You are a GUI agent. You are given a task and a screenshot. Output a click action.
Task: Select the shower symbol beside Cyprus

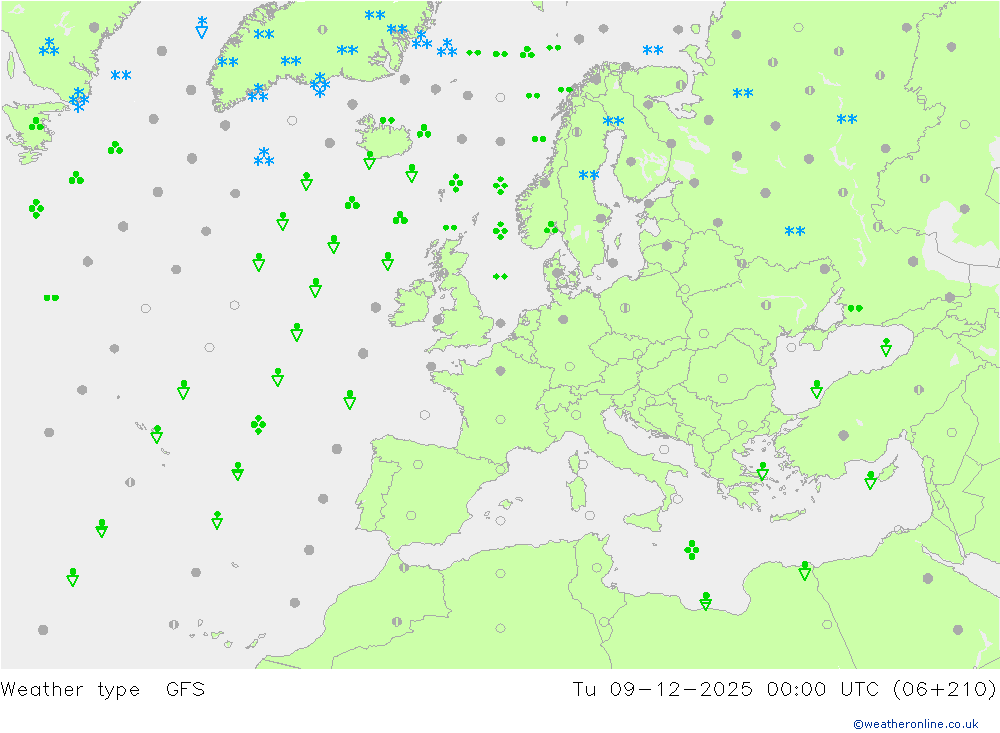(871, 480)
